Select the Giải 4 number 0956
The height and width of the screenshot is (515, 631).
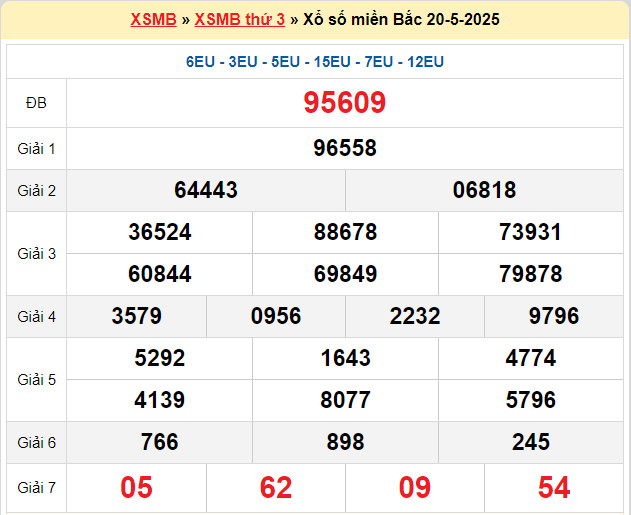tap(276, 316)
